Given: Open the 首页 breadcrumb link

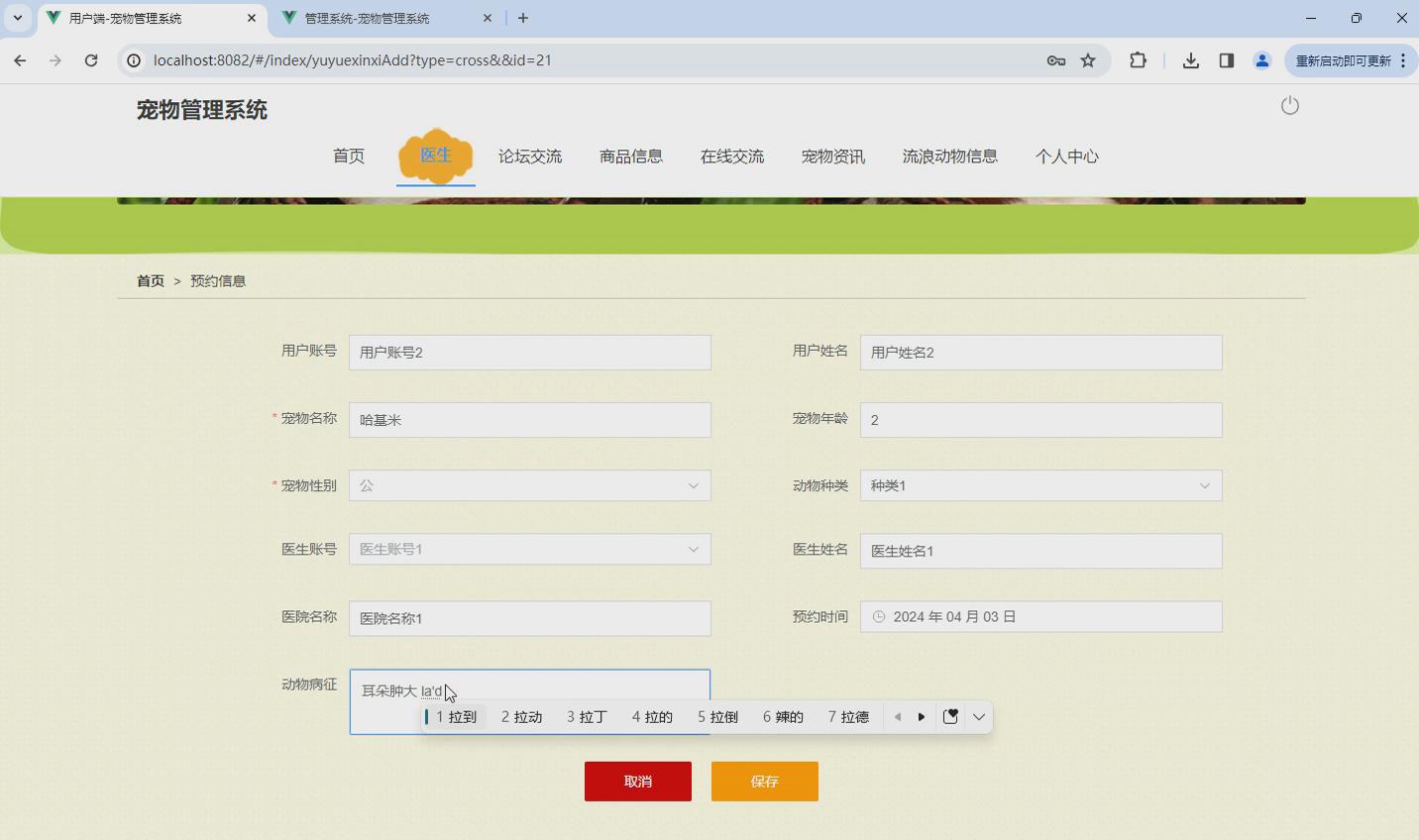Looking at the screenshot, I should pyautogui.click(x=150, y=280).
